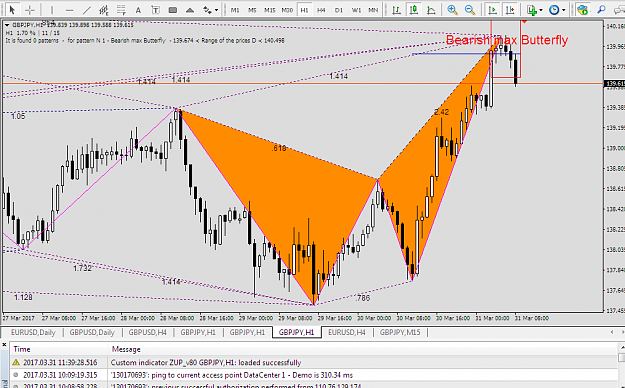Zoom out of the chart

pyautogui.click(x=470, y=10)
